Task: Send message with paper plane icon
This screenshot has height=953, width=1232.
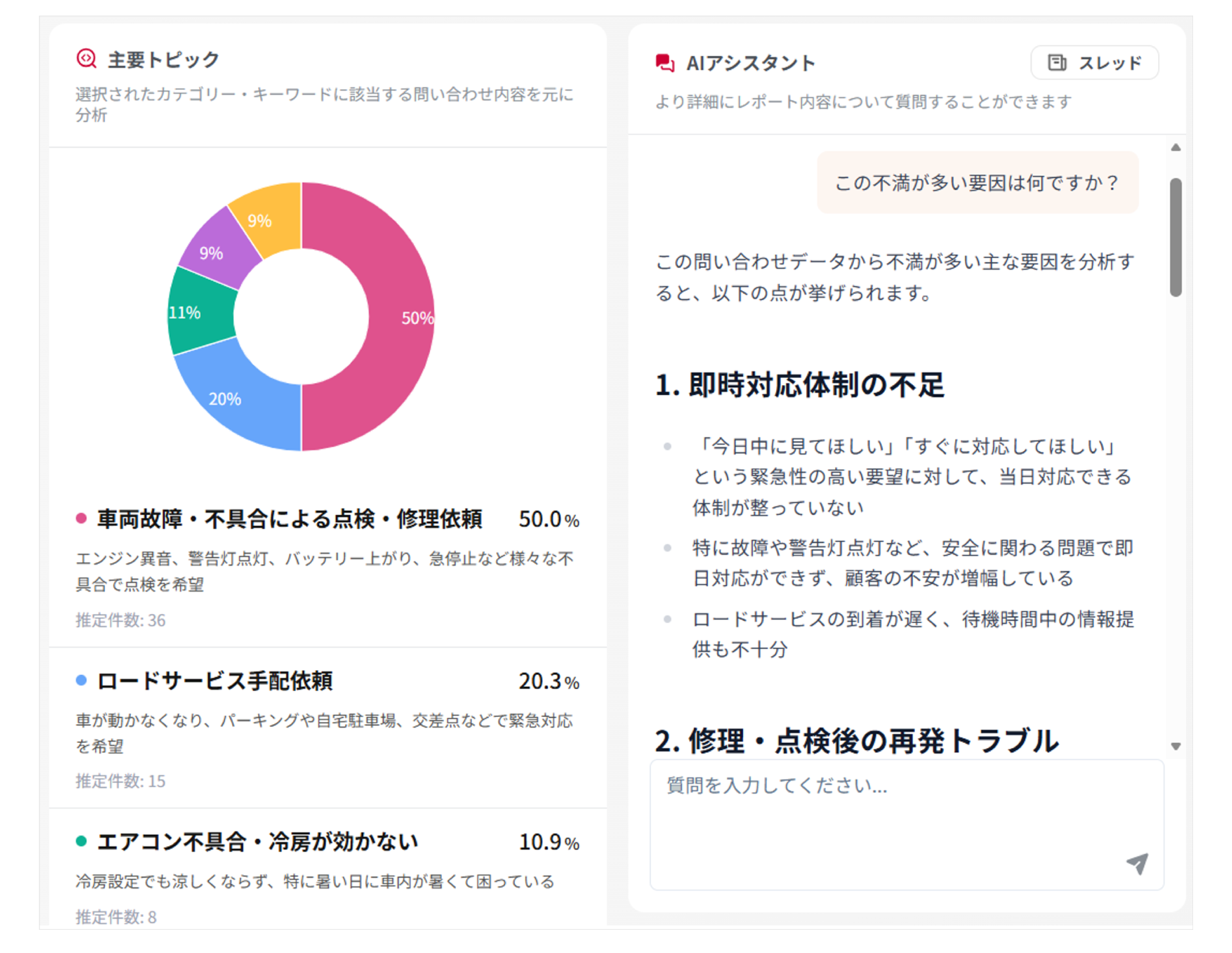Action: [1137, 863]
